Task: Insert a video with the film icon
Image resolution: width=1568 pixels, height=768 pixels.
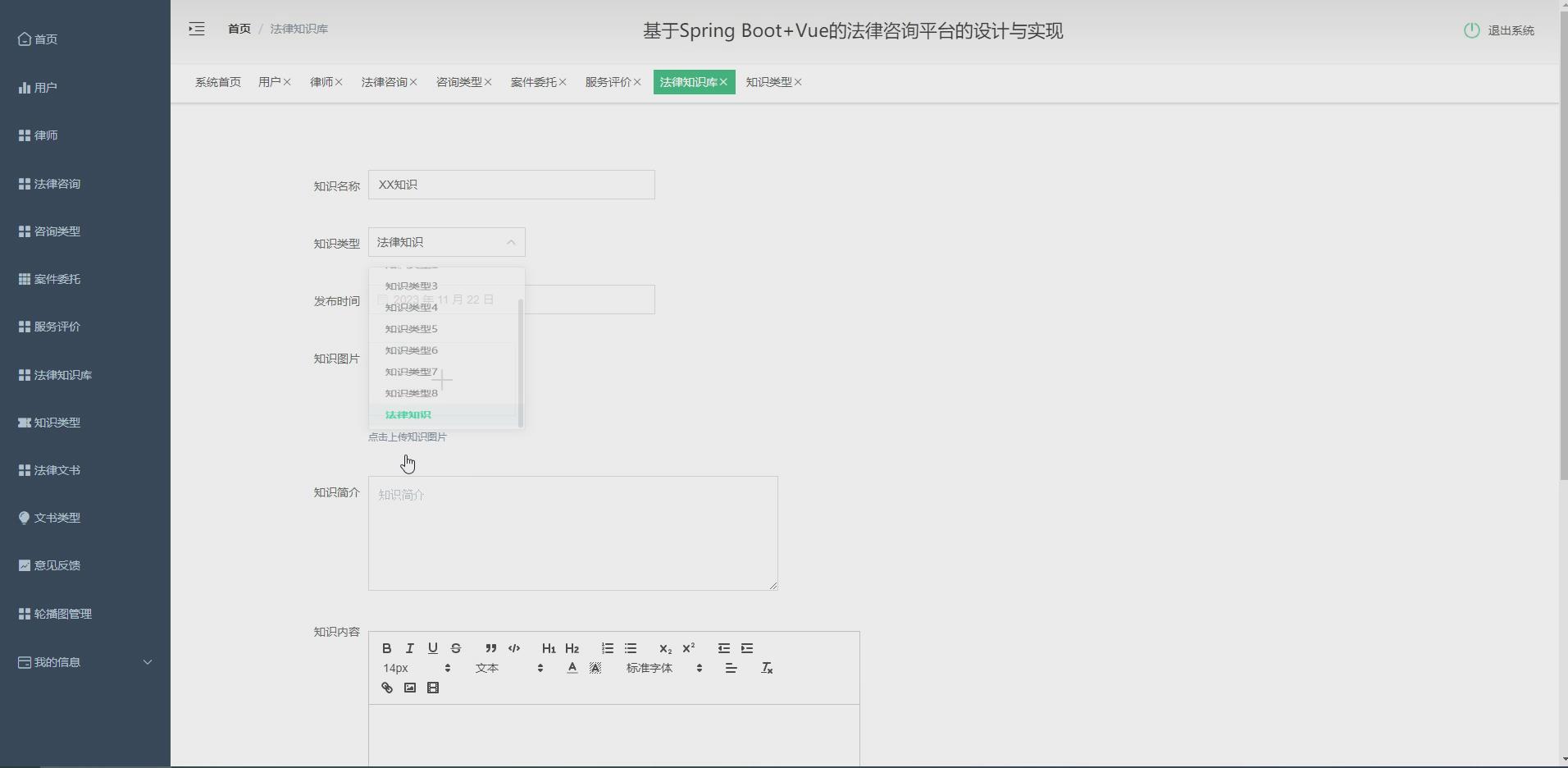Action: [432, 688]
